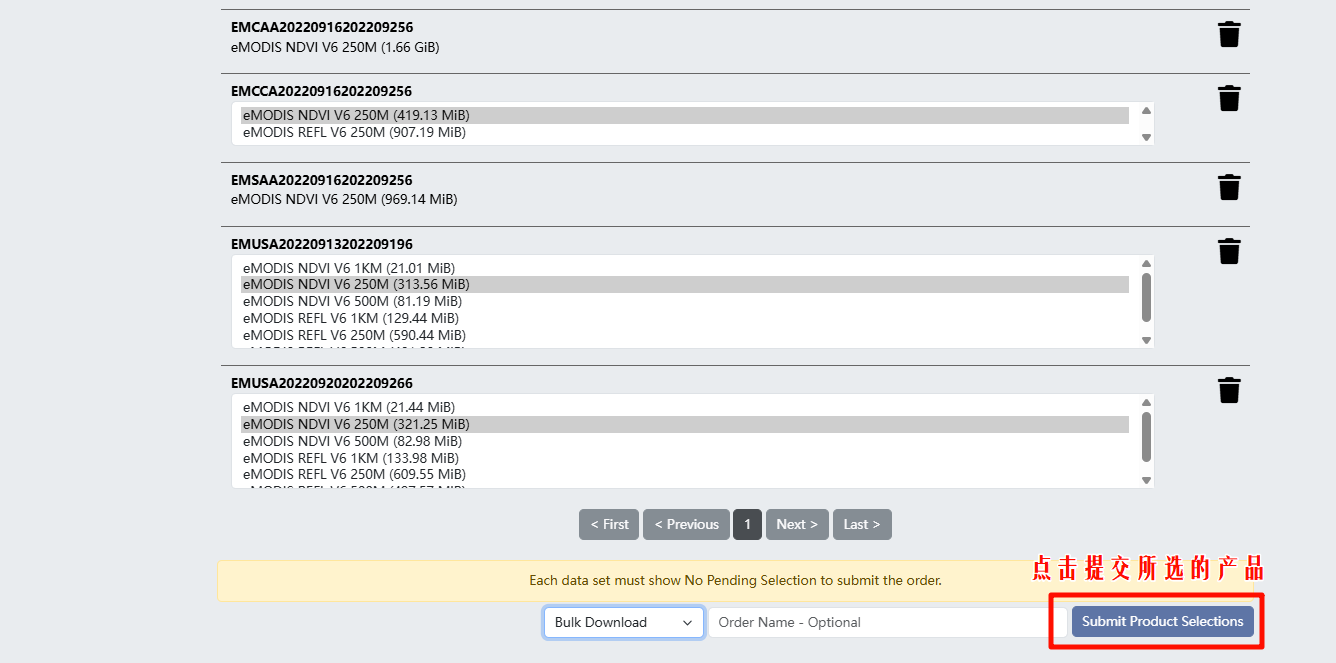The width and height of the screenshot is (1336, 663).
Task: Click scrollbar thumb in EMUSA20220920202209266 list
Action: point(1146,437)
